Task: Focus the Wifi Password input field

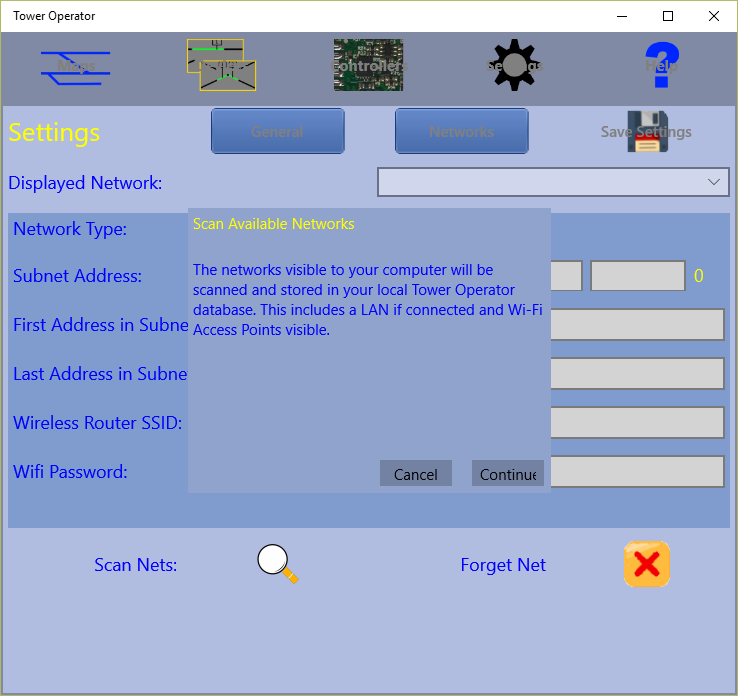Action: coord(636,471)
